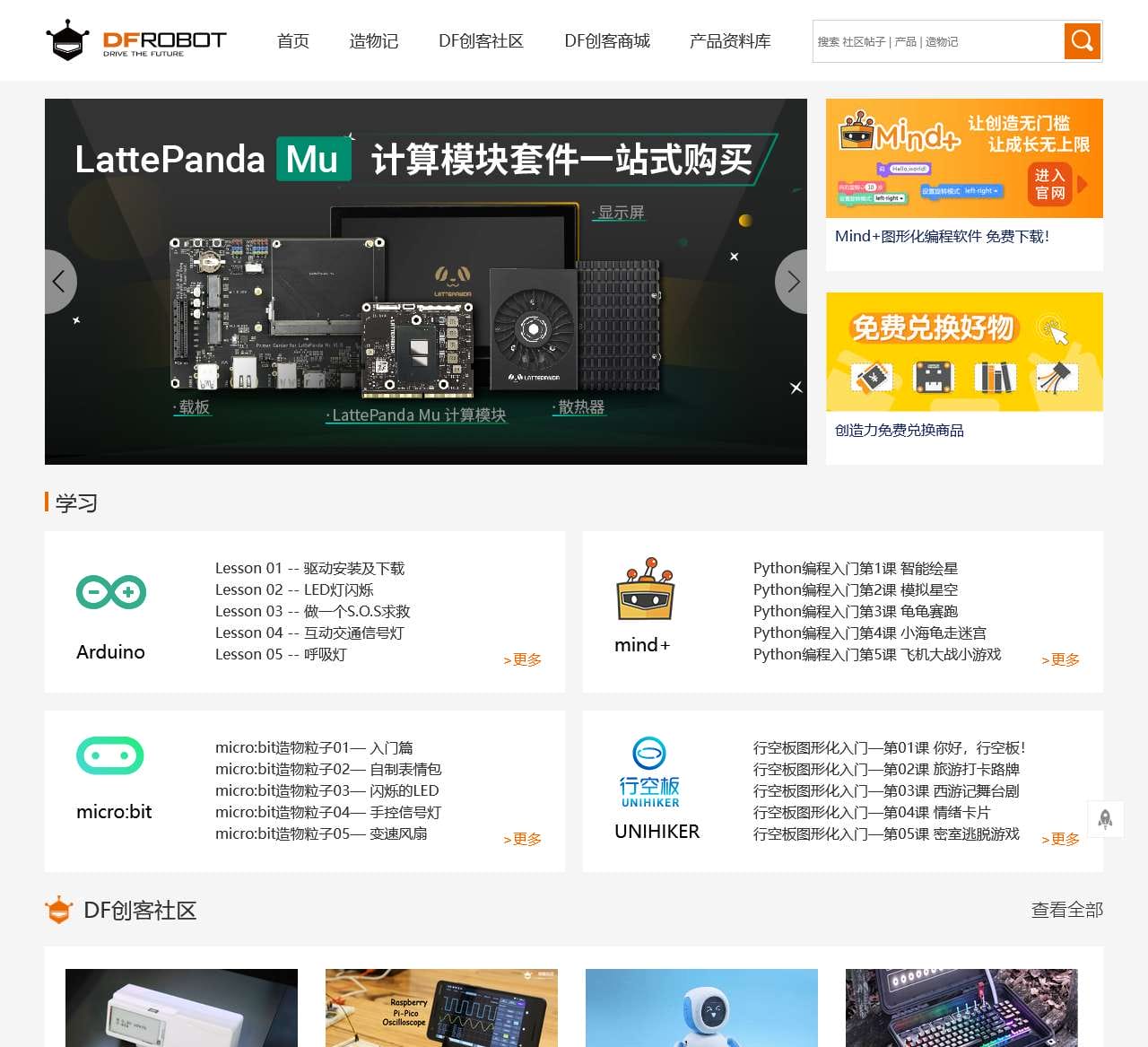Viewport: 1148px width, 1047px height.
Task: Open the Mind+ promotional banner image
Action: (964, 158)
